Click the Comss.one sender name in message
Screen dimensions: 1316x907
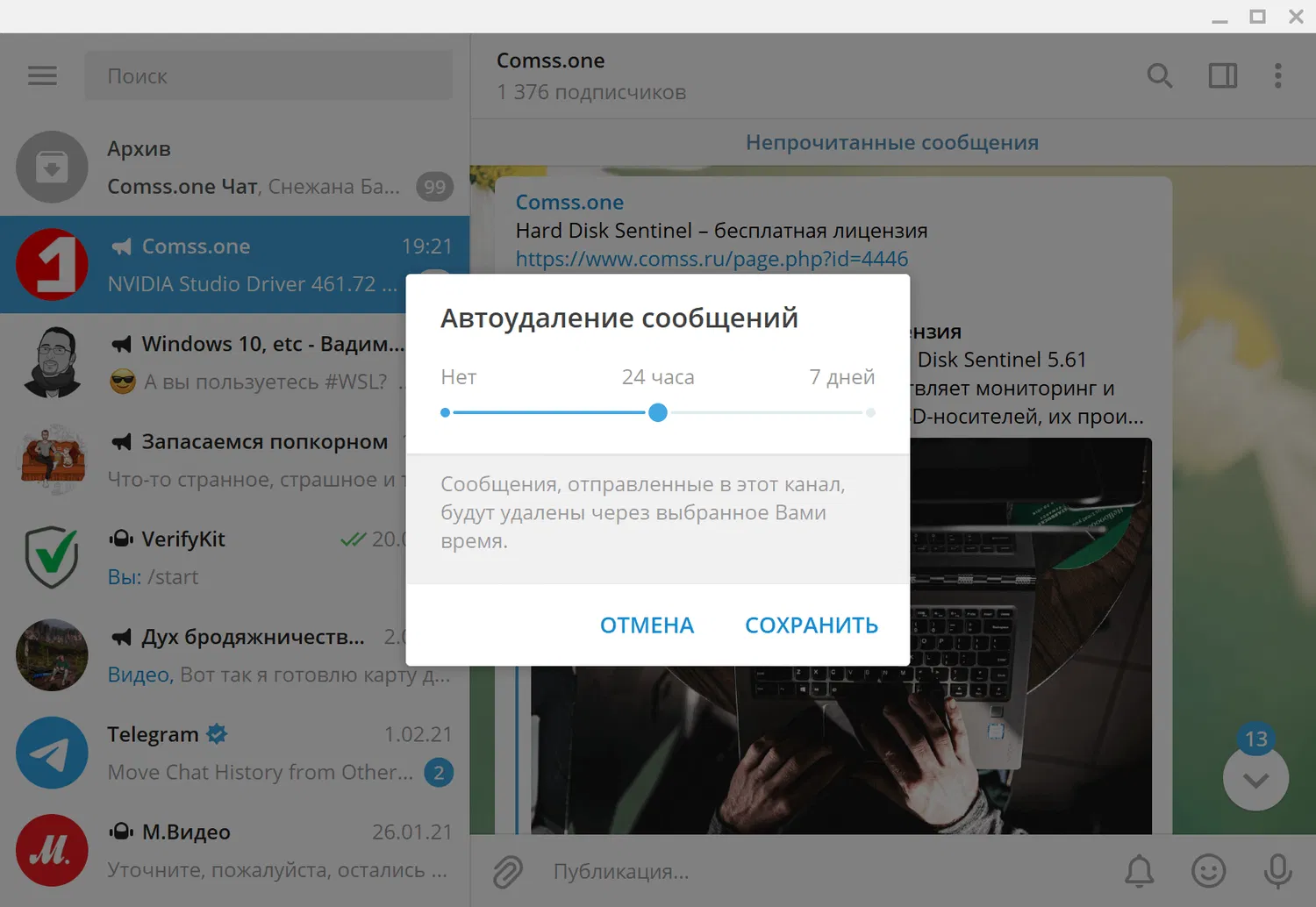[569, 202]
